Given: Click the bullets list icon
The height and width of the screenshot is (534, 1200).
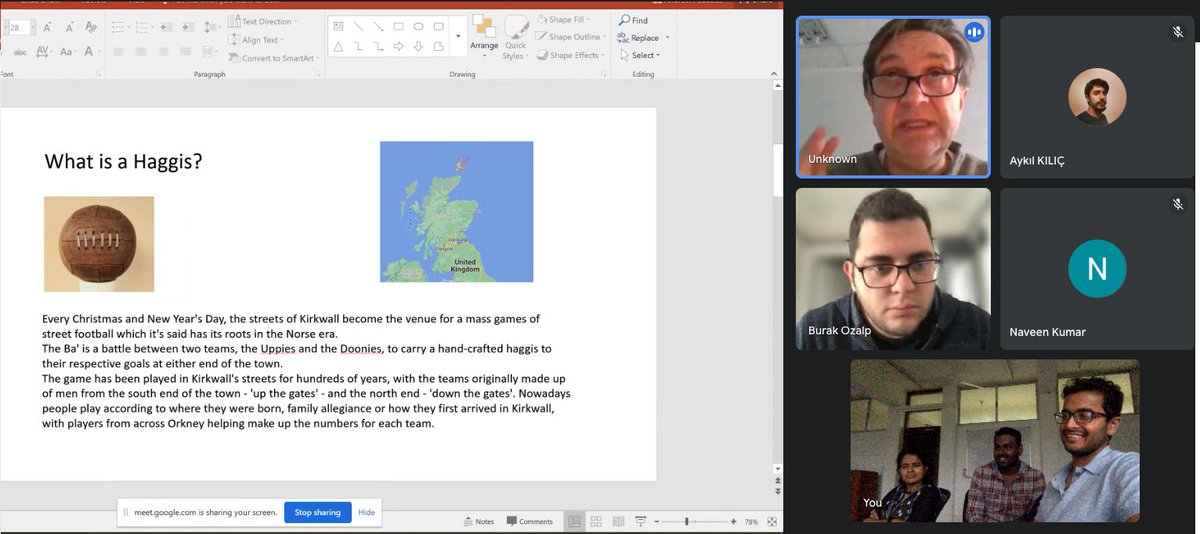Looking at the screenshot, I should (x=120, y=28).
